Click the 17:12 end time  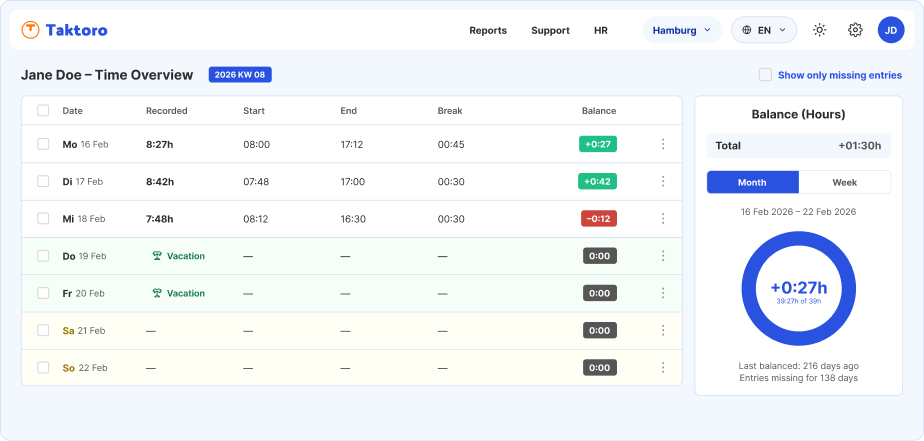(x=352, y=144)
